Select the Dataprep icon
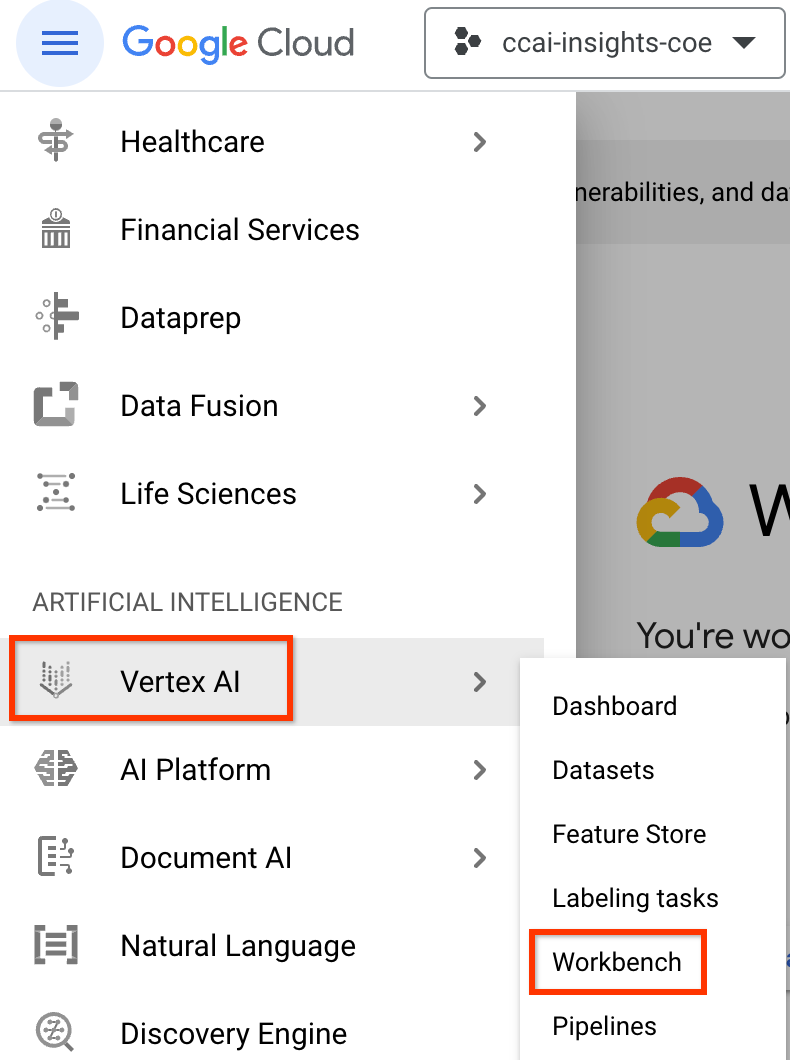This screenshot has height=1060, width=790. 57,316
